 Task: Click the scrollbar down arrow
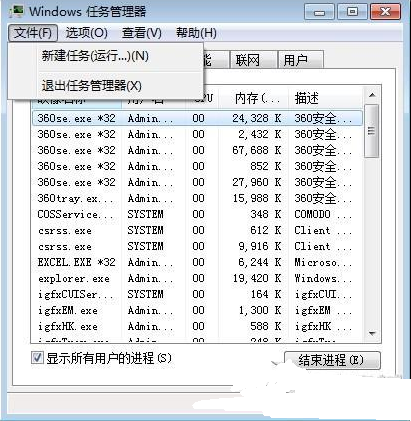pos(372,333)
